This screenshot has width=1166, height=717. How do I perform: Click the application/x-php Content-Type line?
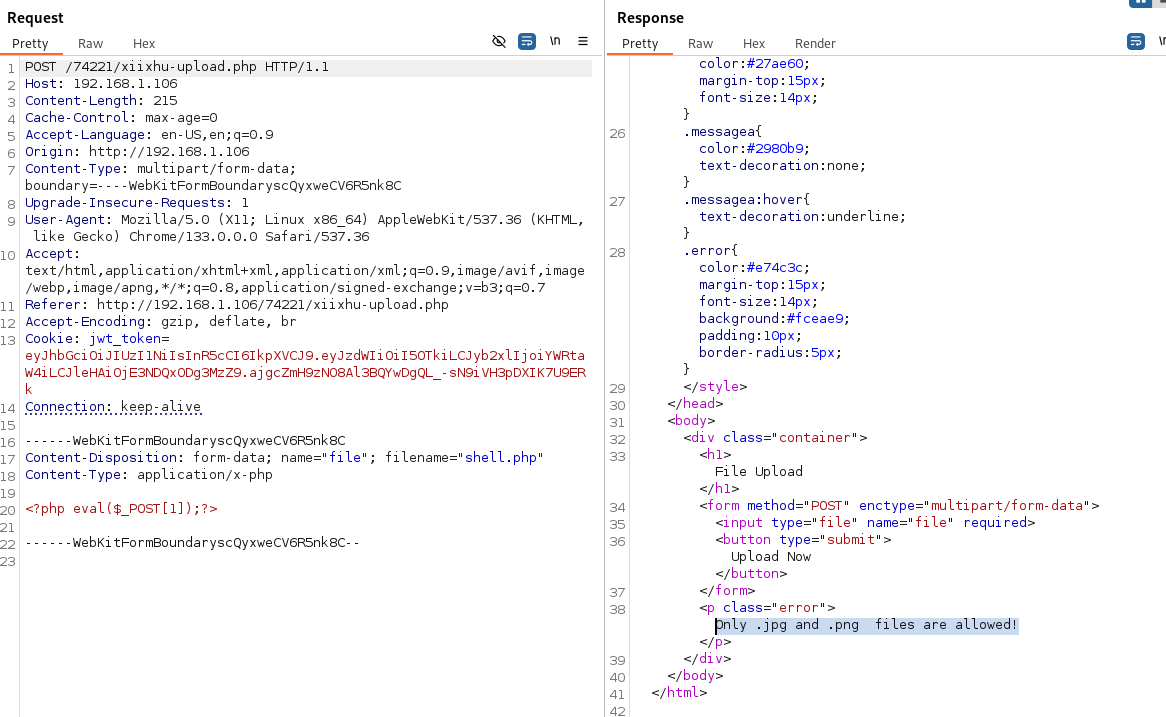coord(149,475)
